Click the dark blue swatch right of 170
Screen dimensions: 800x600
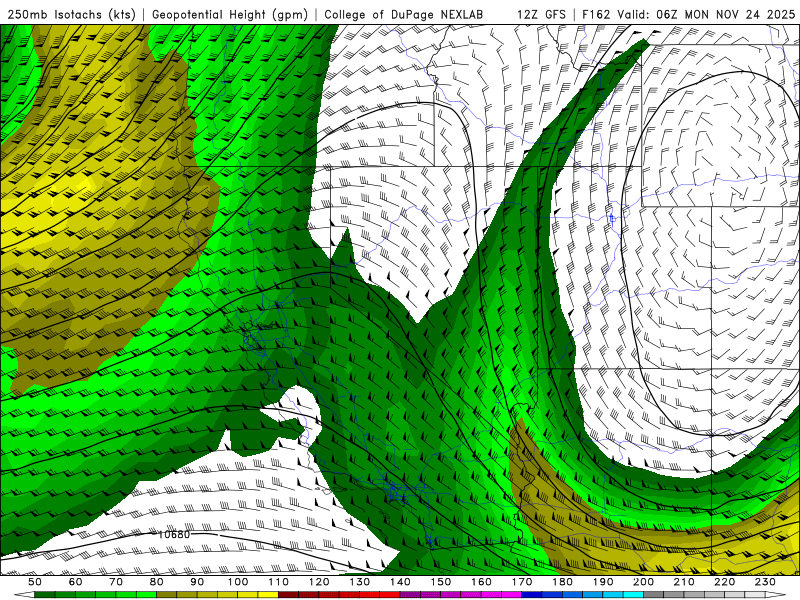coord(532,595)
